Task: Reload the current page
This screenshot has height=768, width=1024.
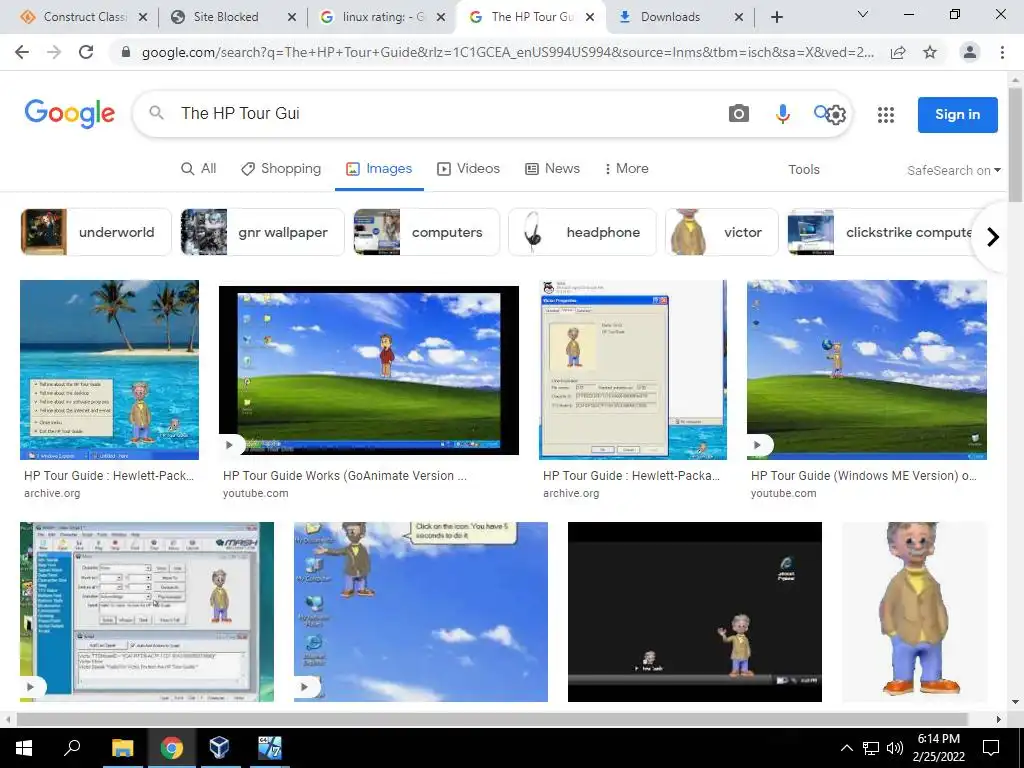Action: (86, 52)
